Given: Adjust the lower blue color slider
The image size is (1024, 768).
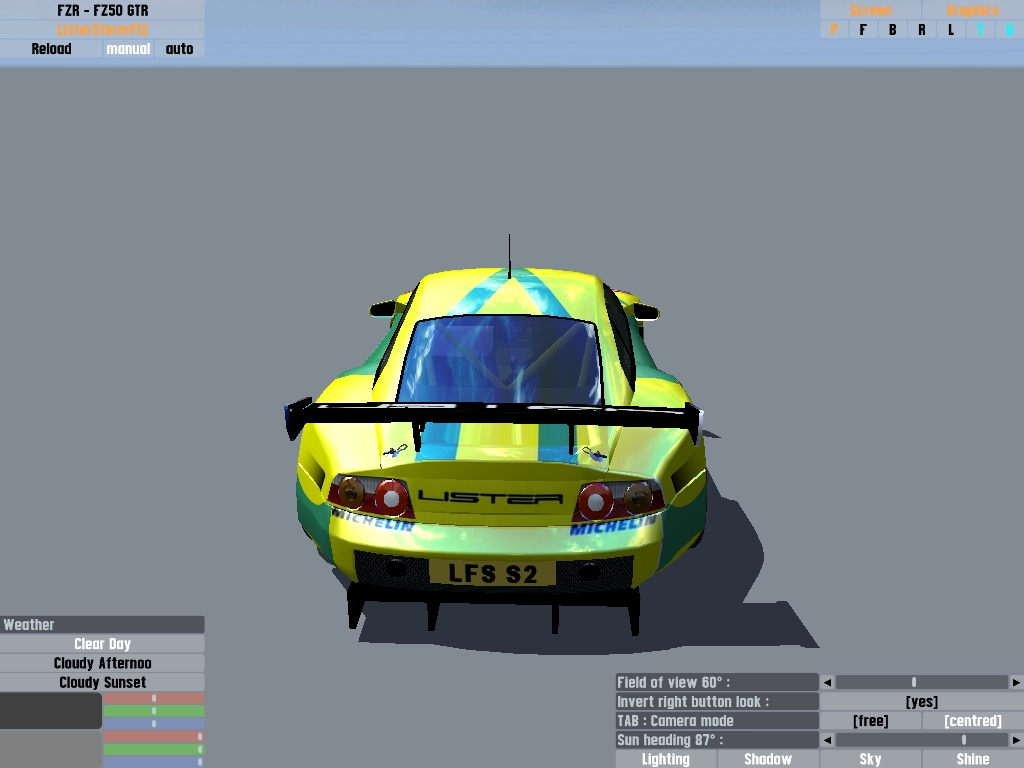Looking at the screenshot, I should coord(154,762).
